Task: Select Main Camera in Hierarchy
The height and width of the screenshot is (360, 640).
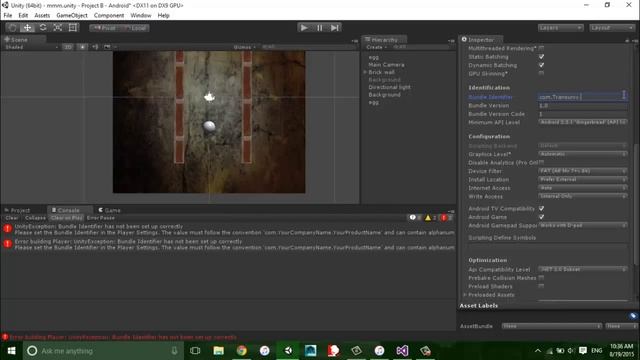Action: click(386, 65)
